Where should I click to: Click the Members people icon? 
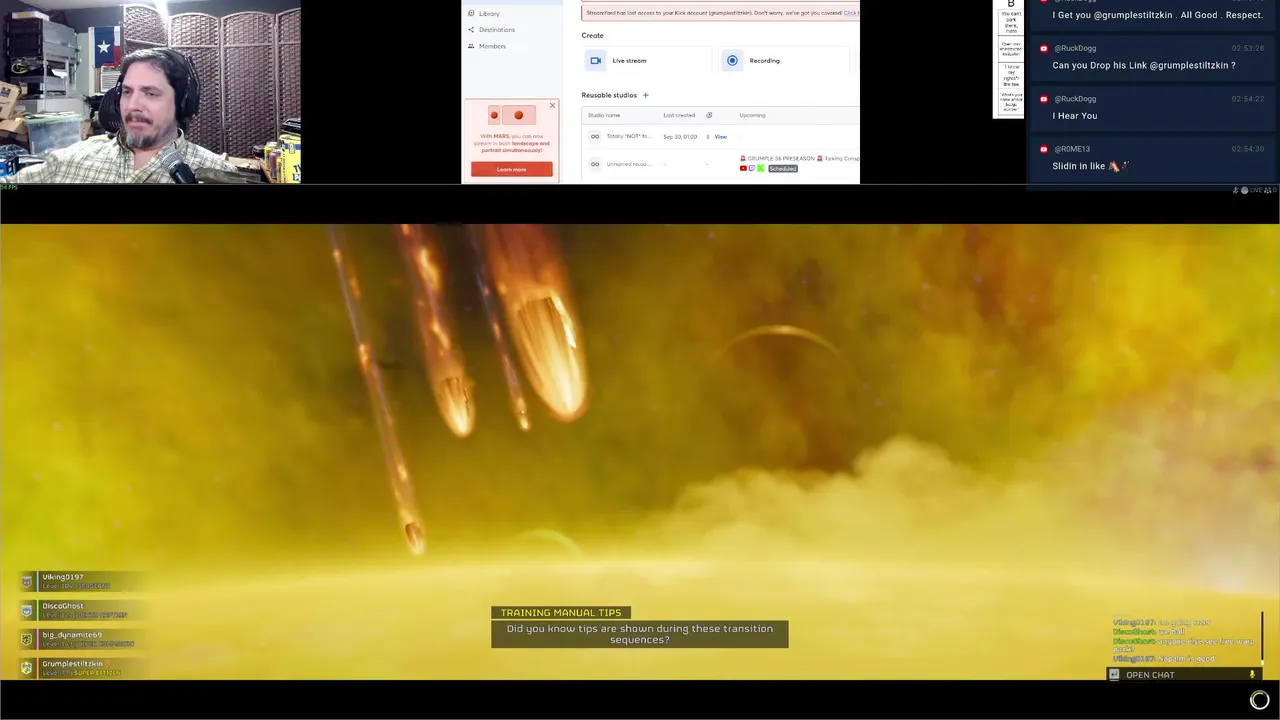click(x=471, y=46)
